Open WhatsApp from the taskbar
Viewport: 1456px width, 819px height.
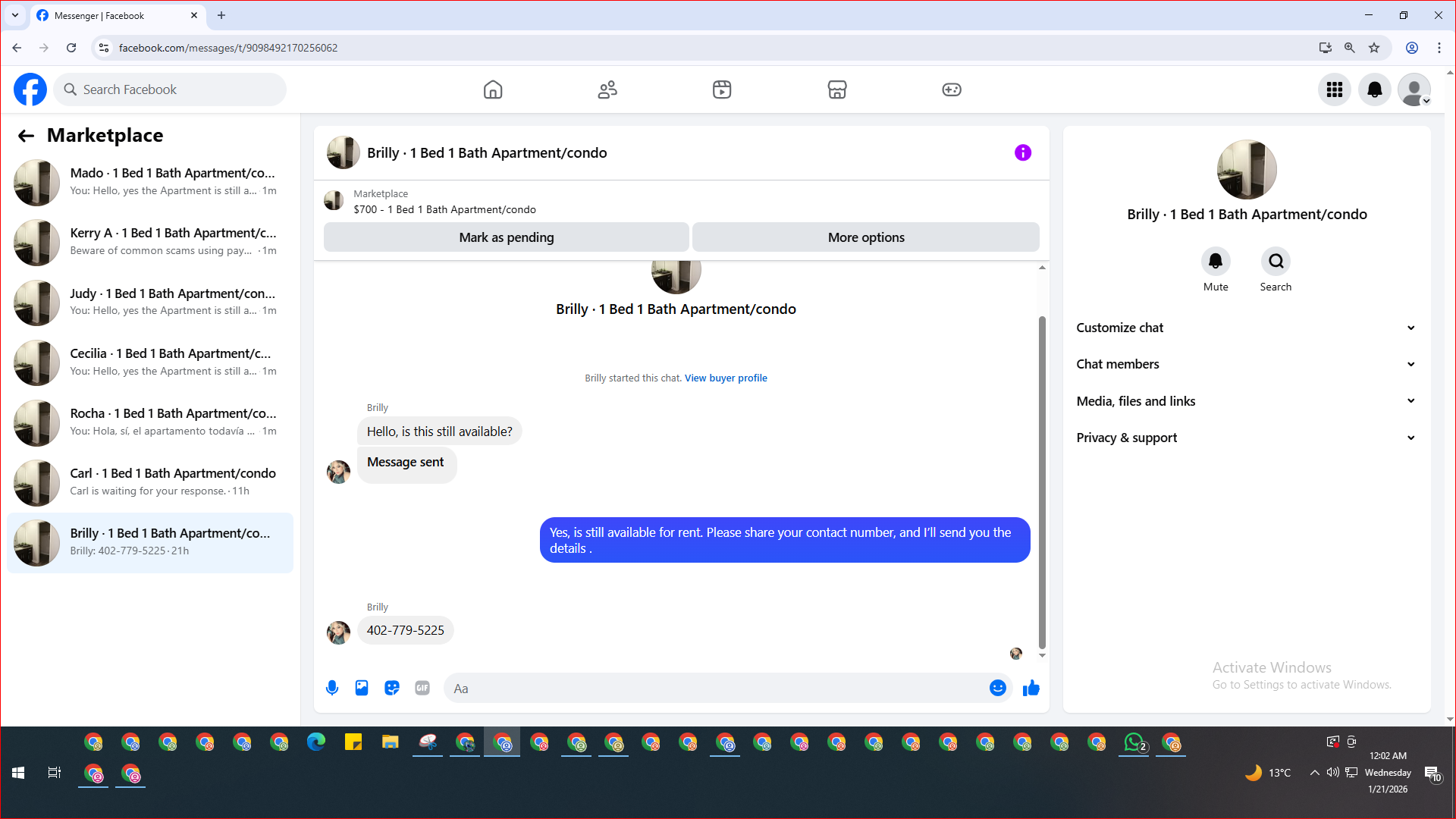1134,742
